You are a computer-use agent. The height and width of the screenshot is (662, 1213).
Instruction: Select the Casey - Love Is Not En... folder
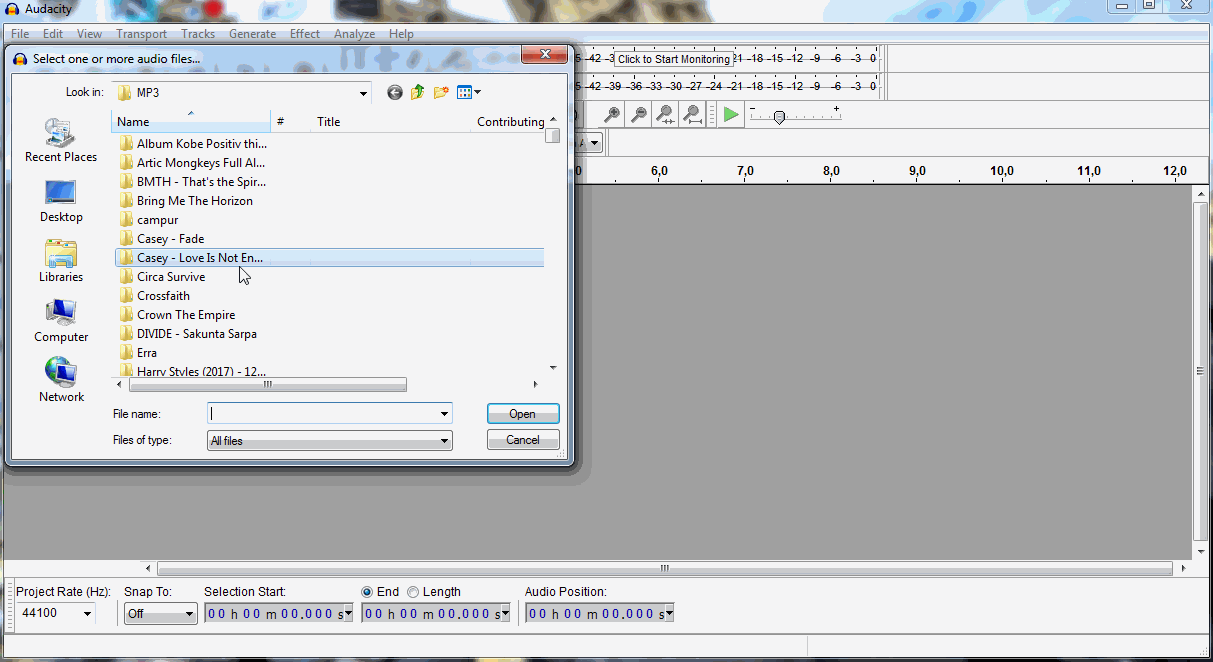329,258
